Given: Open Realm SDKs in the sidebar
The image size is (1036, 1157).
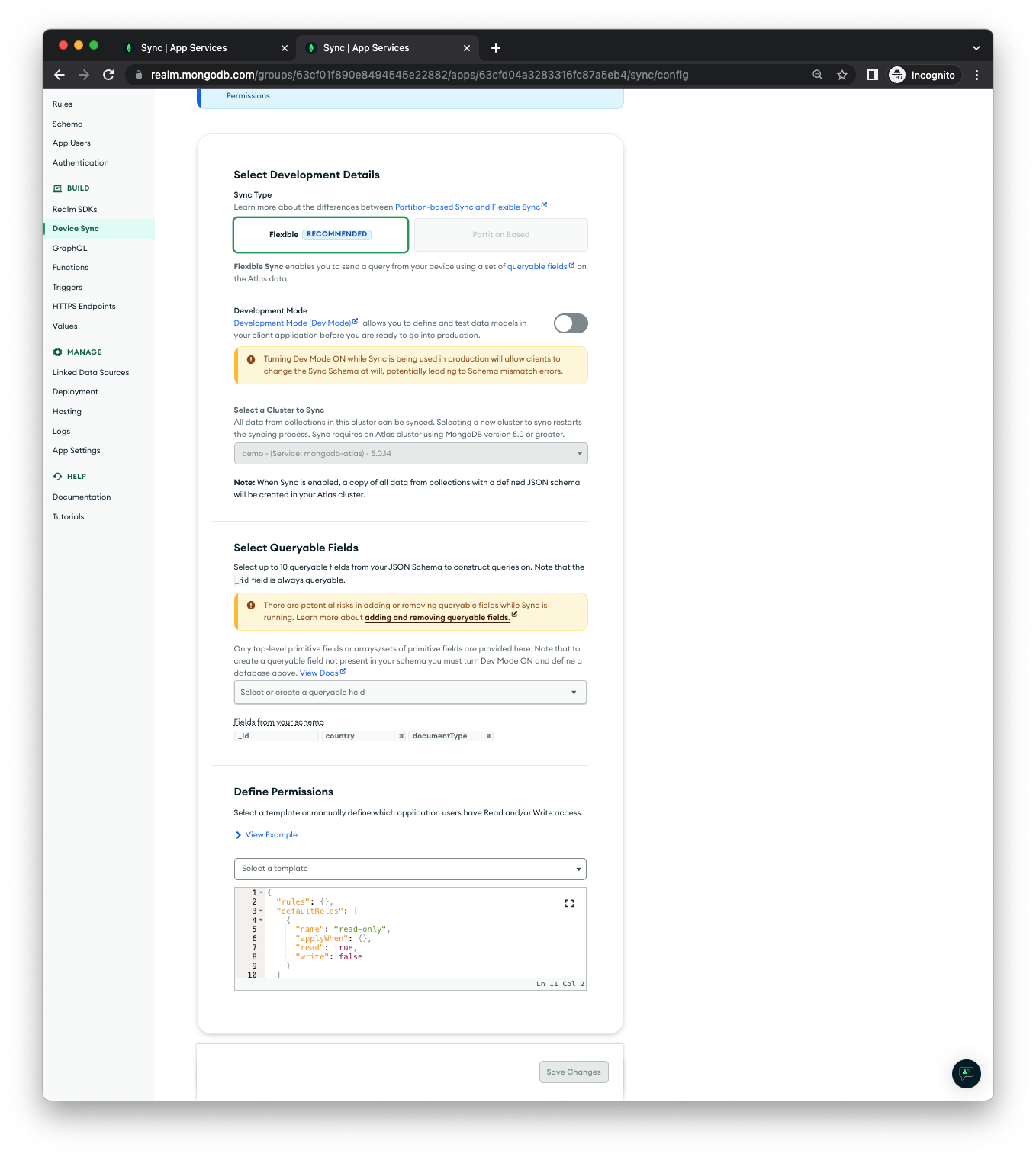Looking at the screenshot, I should [x=75, y=210].
